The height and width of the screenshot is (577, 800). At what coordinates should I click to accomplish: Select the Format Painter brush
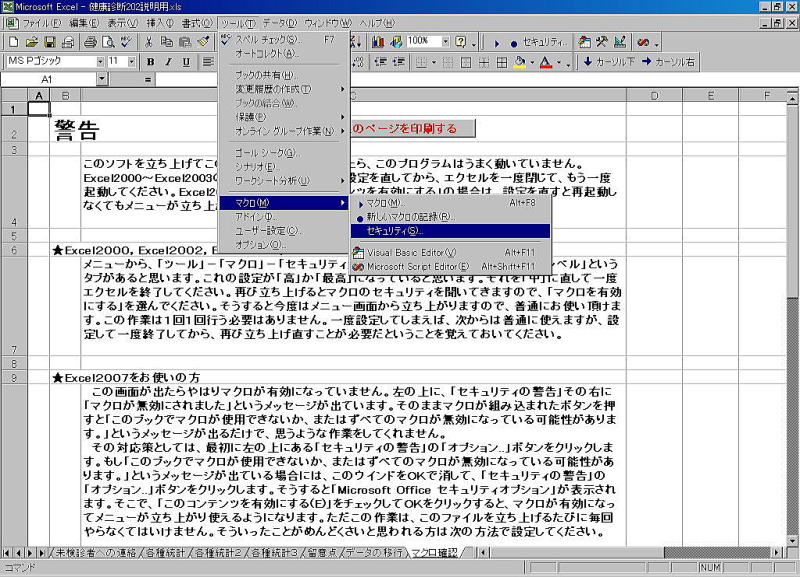203,42
